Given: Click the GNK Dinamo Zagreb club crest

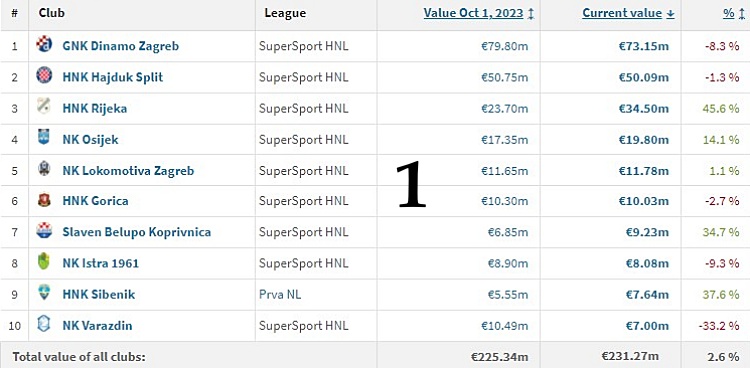Looking at the screenshot, I should pyautogui.click(x=44, y=45).
